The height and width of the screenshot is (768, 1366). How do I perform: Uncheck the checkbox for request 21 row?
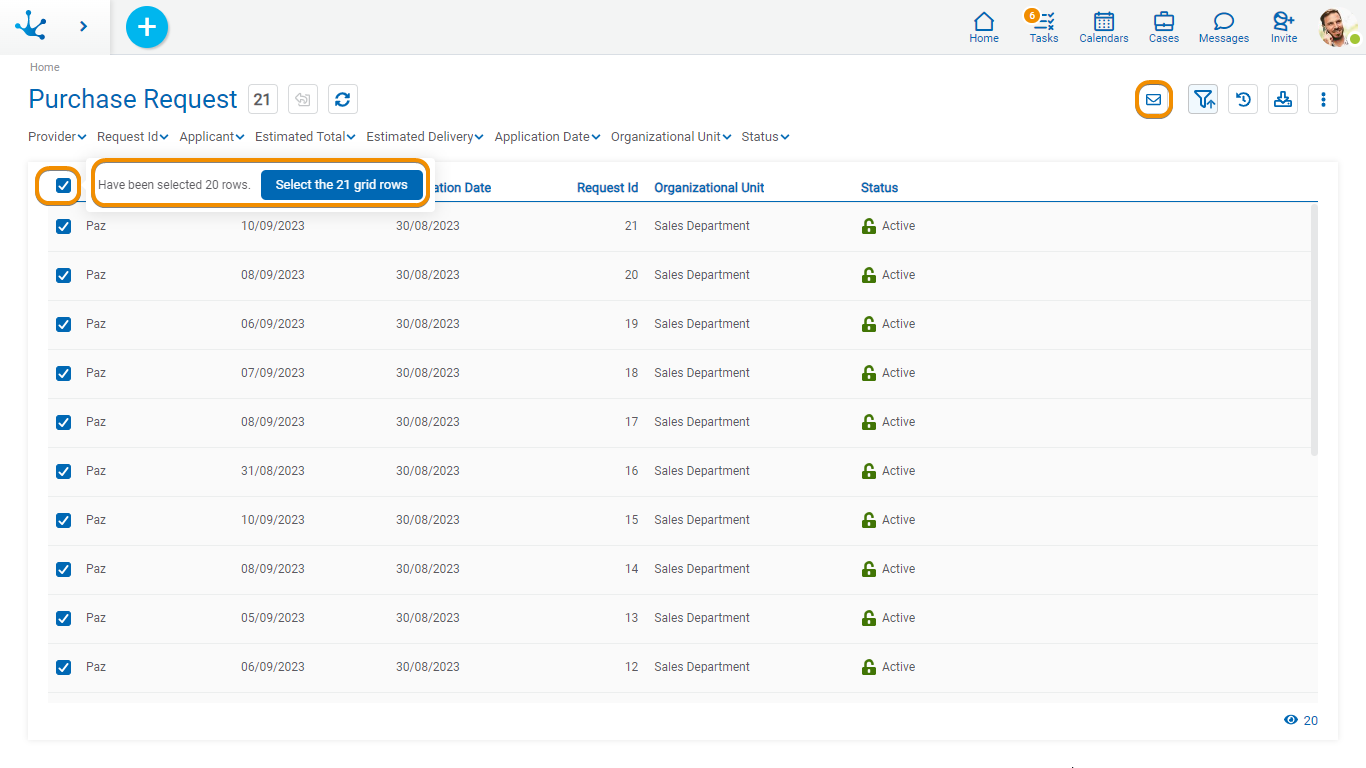coord(64,226)
